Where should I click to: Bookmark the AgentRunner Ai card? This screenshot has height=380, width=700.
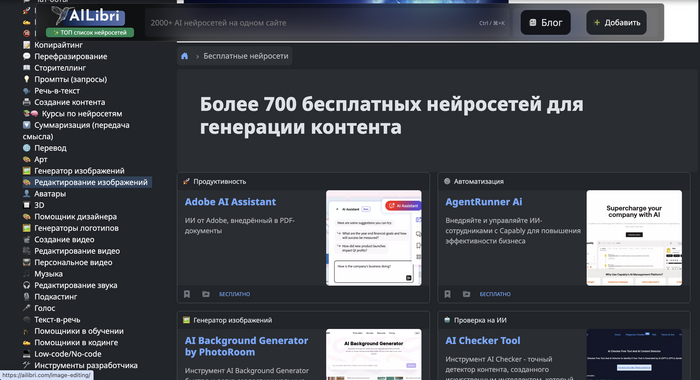447,294
